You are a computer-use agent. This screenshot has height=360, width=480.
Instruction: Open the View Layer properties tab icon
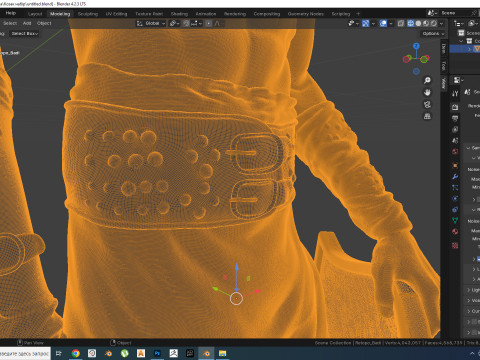pos(455,129)
